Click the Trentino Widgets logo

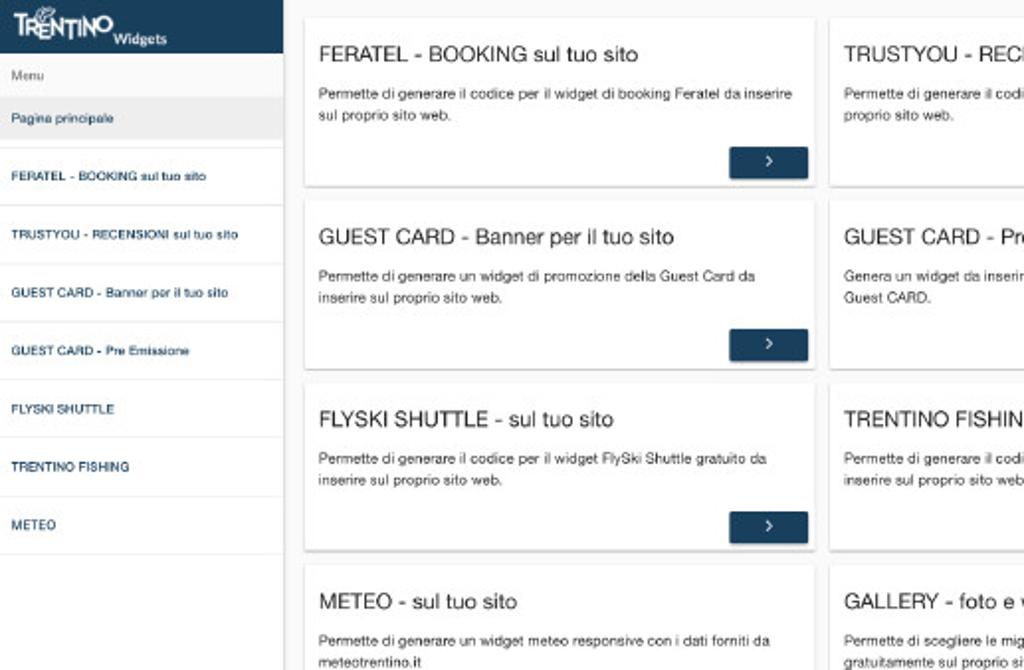coord(90,26)
